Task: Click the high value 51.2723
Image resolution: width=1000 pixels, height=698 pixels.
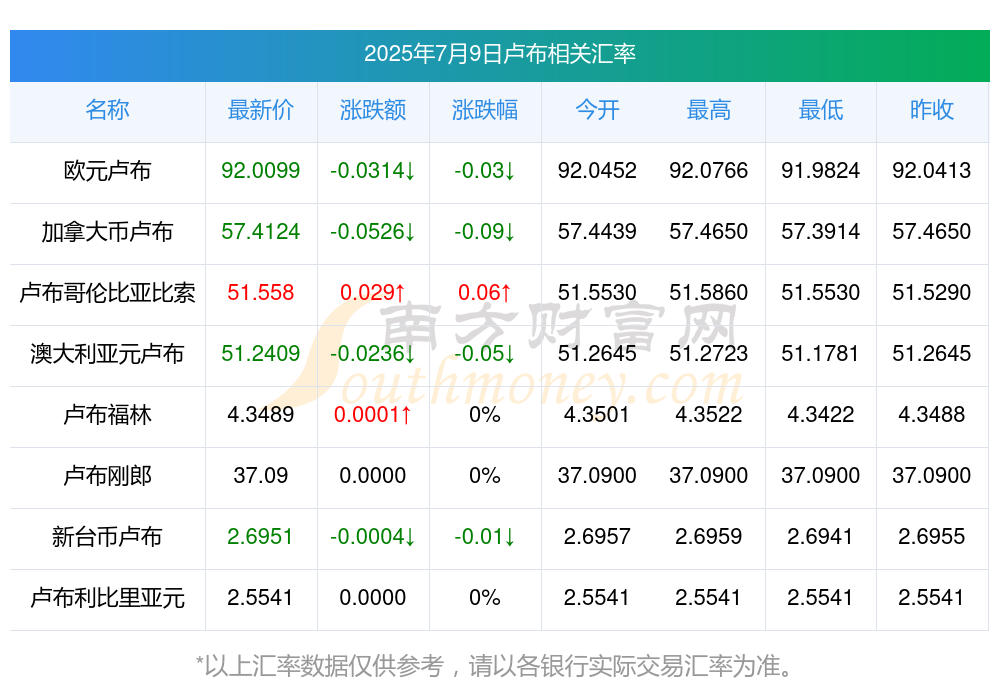Action: tap(709, 353)
